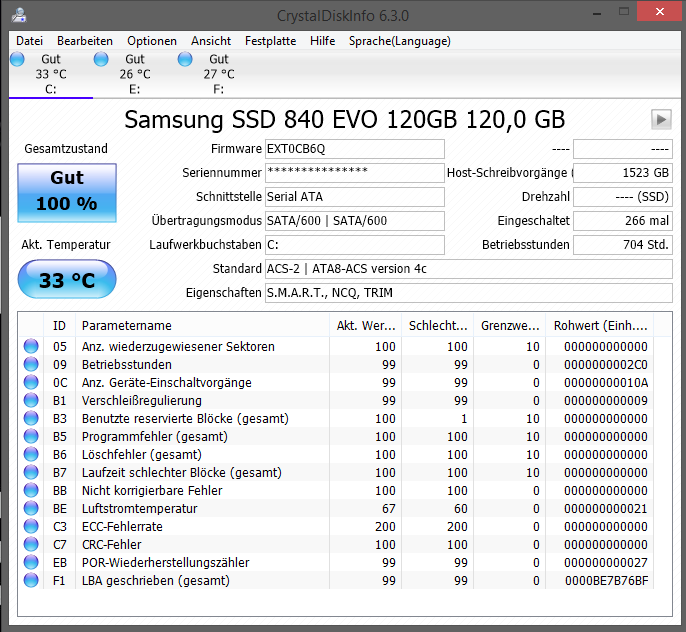Click status orb for attribute 09 Betriebsstunden
This screenshot has width=686, height=632.
click(31, 364)
